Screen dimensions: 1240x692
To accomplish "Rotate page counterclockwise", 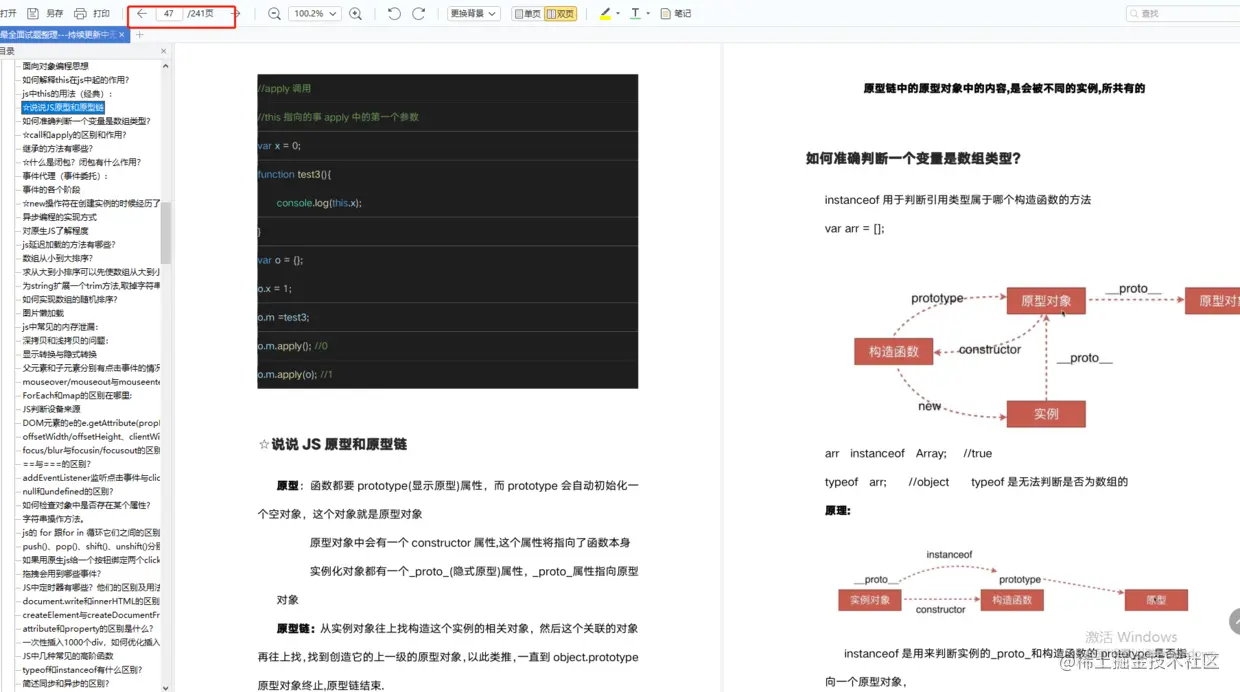I will 394,14.
